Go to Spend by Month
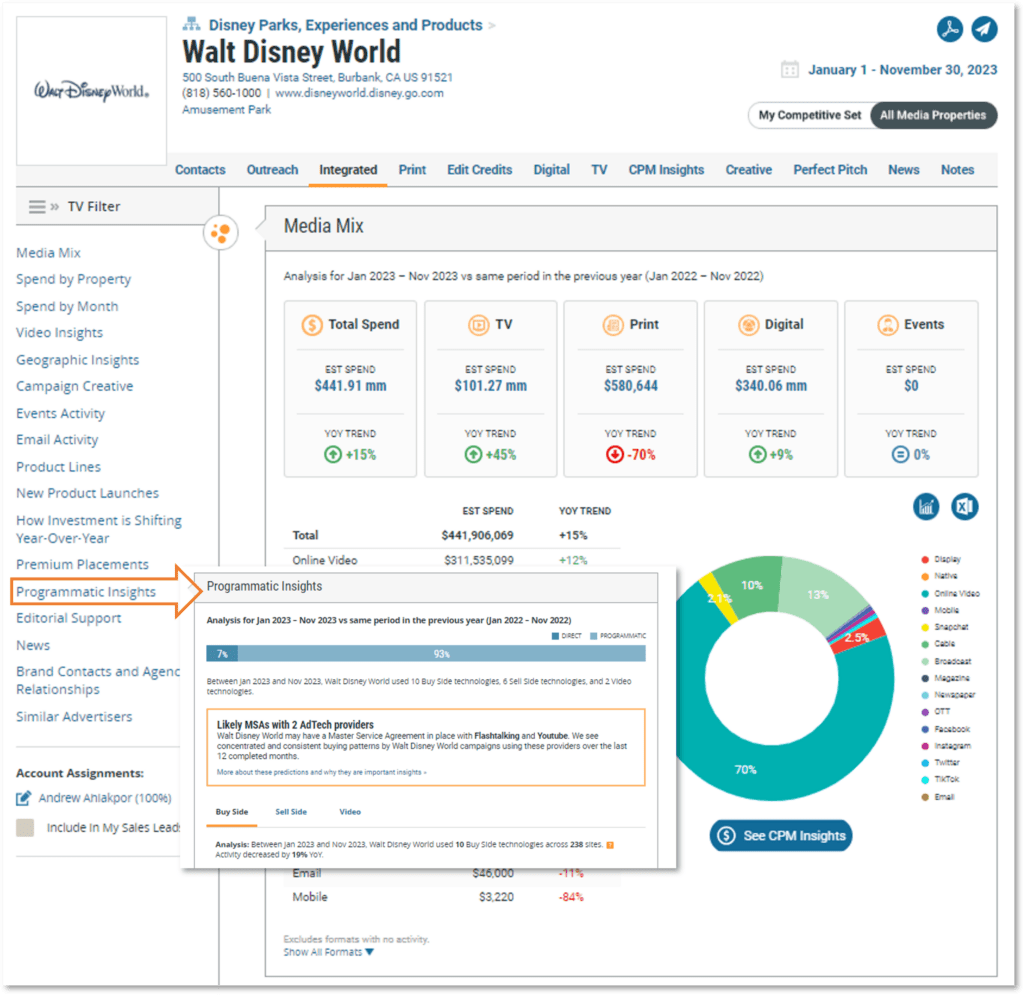The height and width of the screenshot is (995, 1024). tap(67, 306)
